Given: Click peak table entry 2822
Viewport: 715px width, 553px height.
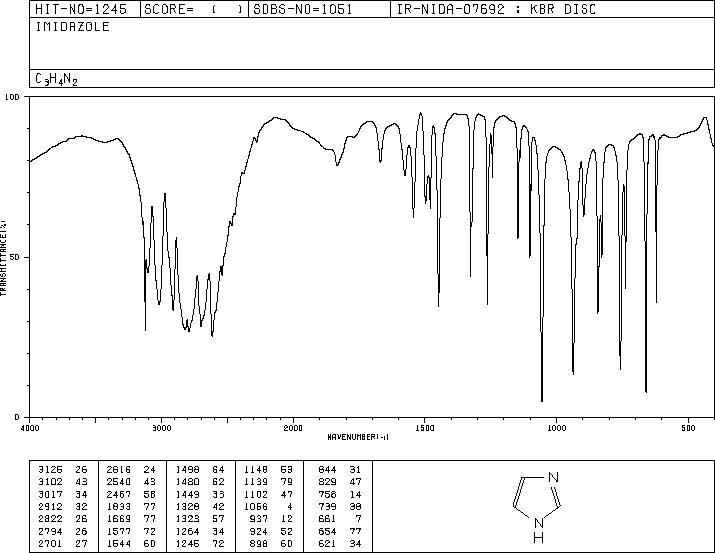Looking at the screenshot, I should coord(50,519).
